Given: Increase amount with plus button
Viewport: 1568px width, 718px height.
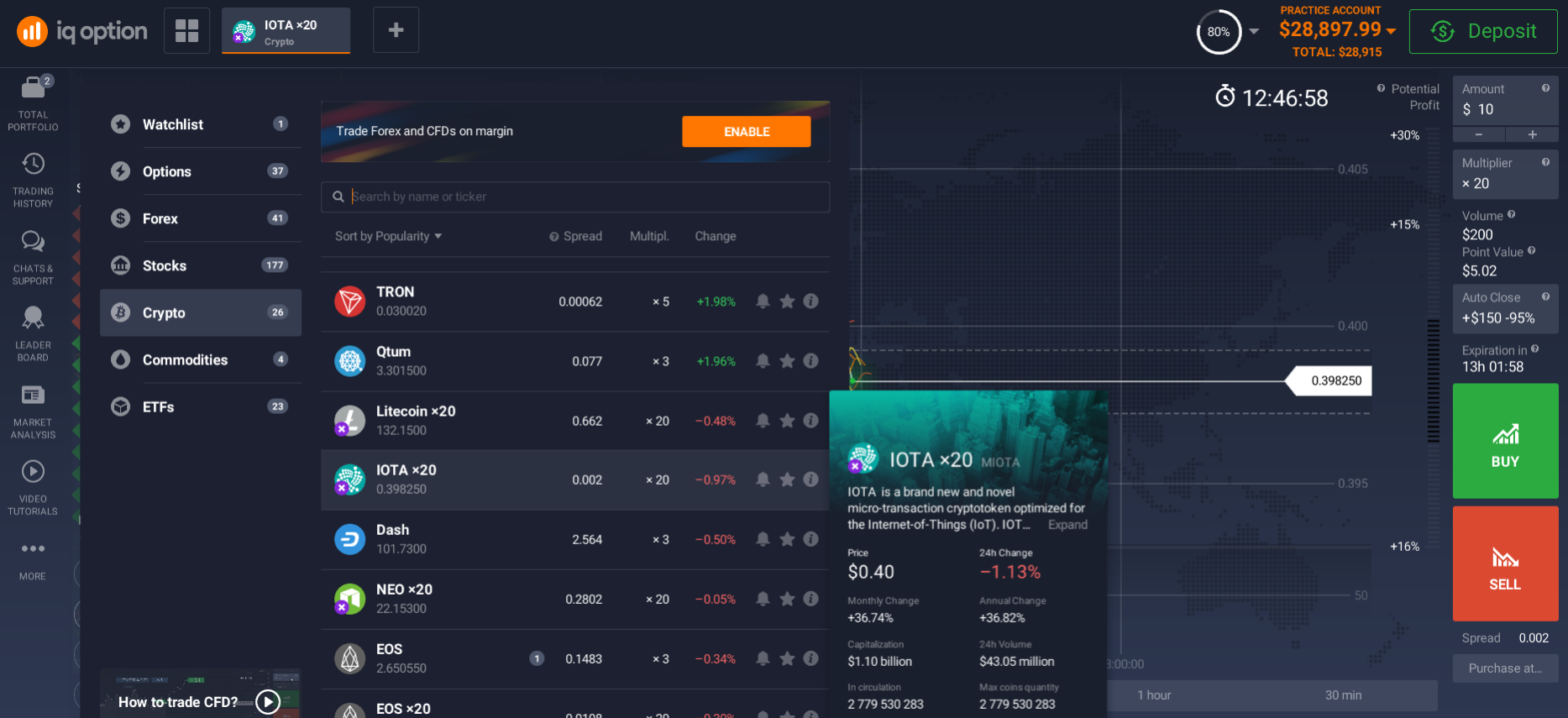Looking at the screenshot, I should (x=1532, y=134).
